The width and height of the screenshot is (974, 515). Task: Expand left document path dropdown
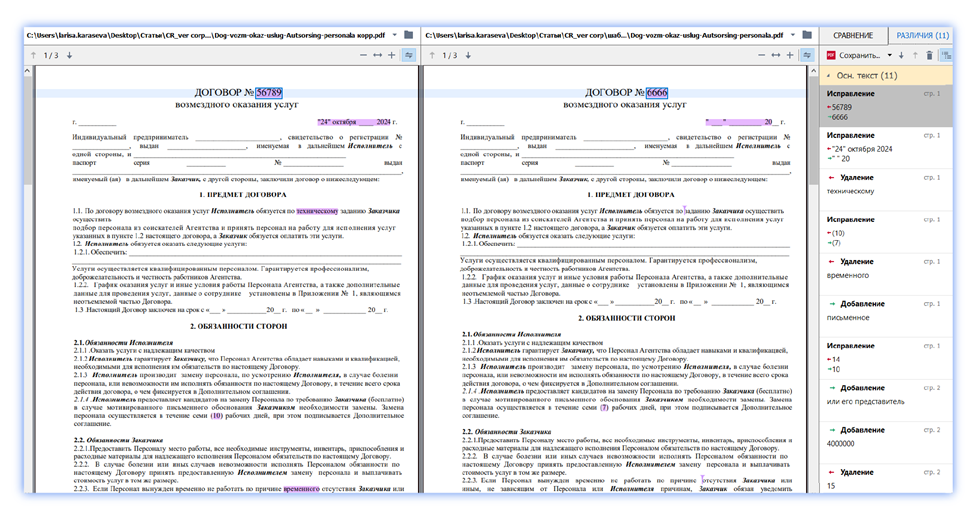pyautogui.click(x=394, y=35)
